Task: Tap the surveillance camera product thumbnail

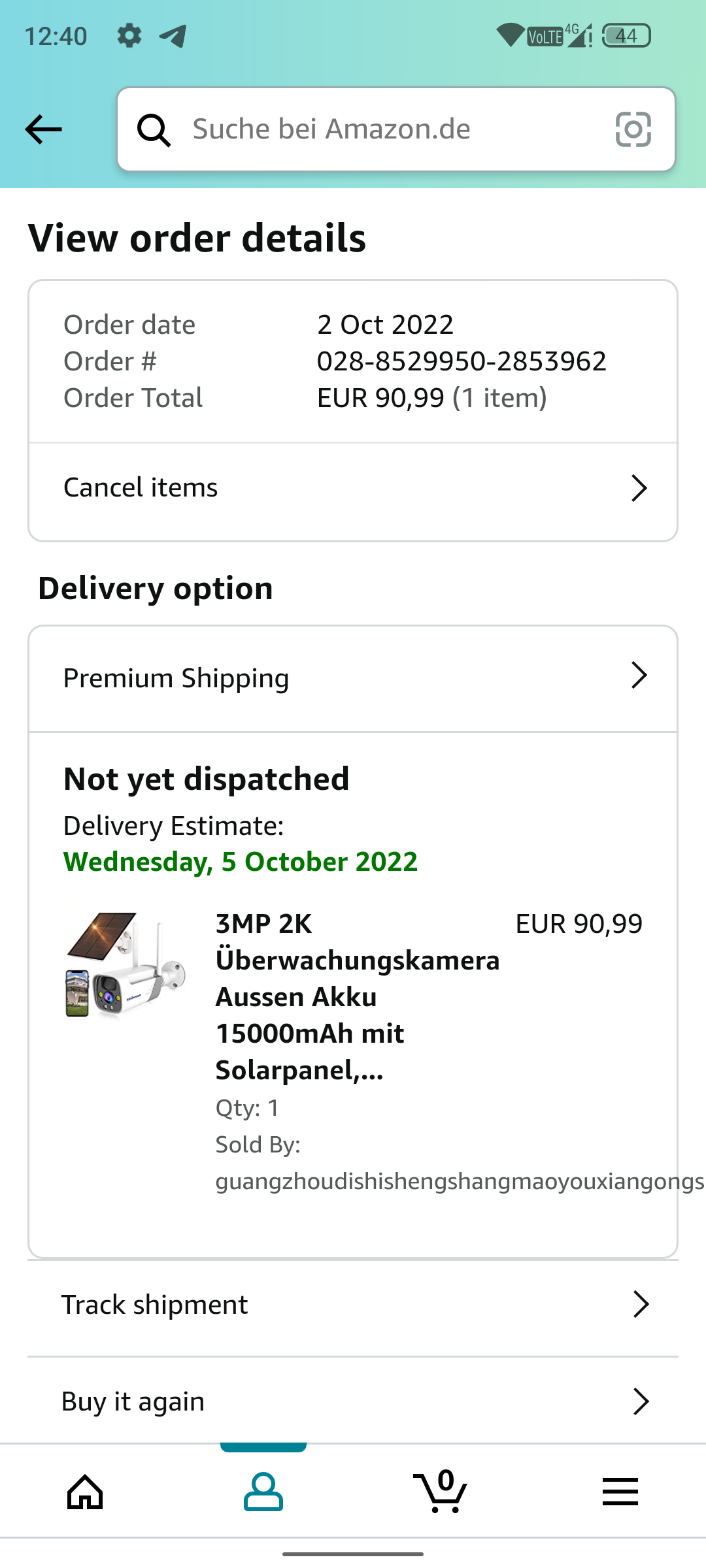Action: click(x=126, y=965)
